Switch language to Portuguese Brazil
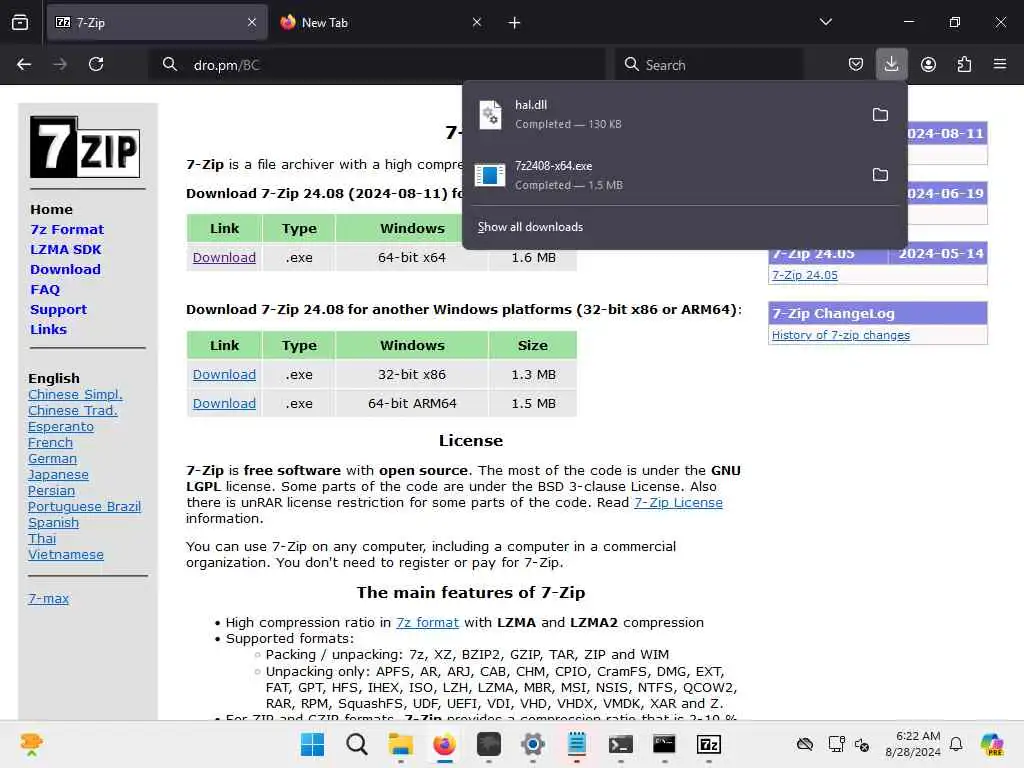The image size is (1024, 768). pos(84,506)
